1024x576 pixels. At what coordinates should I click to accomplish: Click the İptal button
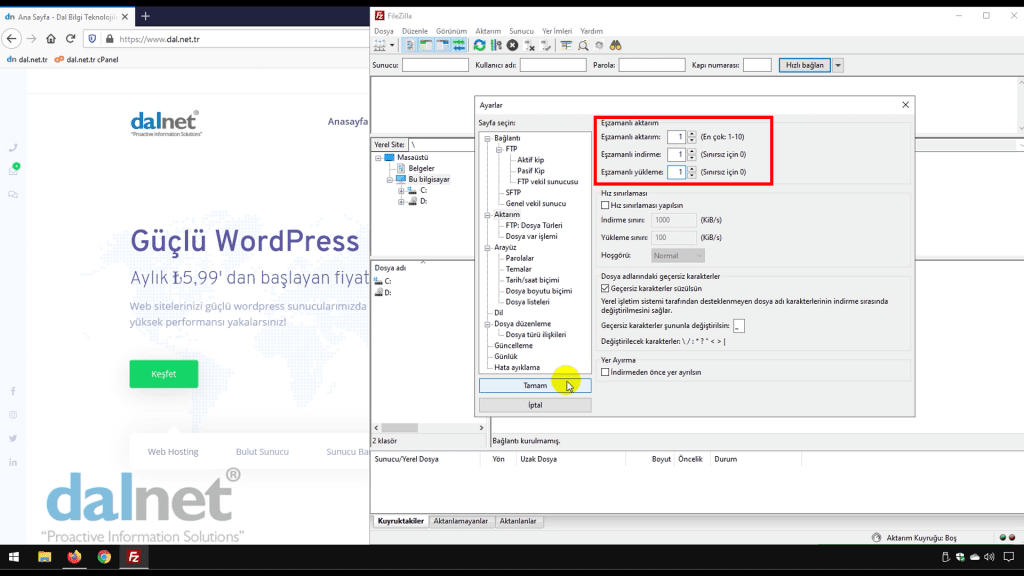coord(535,406)
